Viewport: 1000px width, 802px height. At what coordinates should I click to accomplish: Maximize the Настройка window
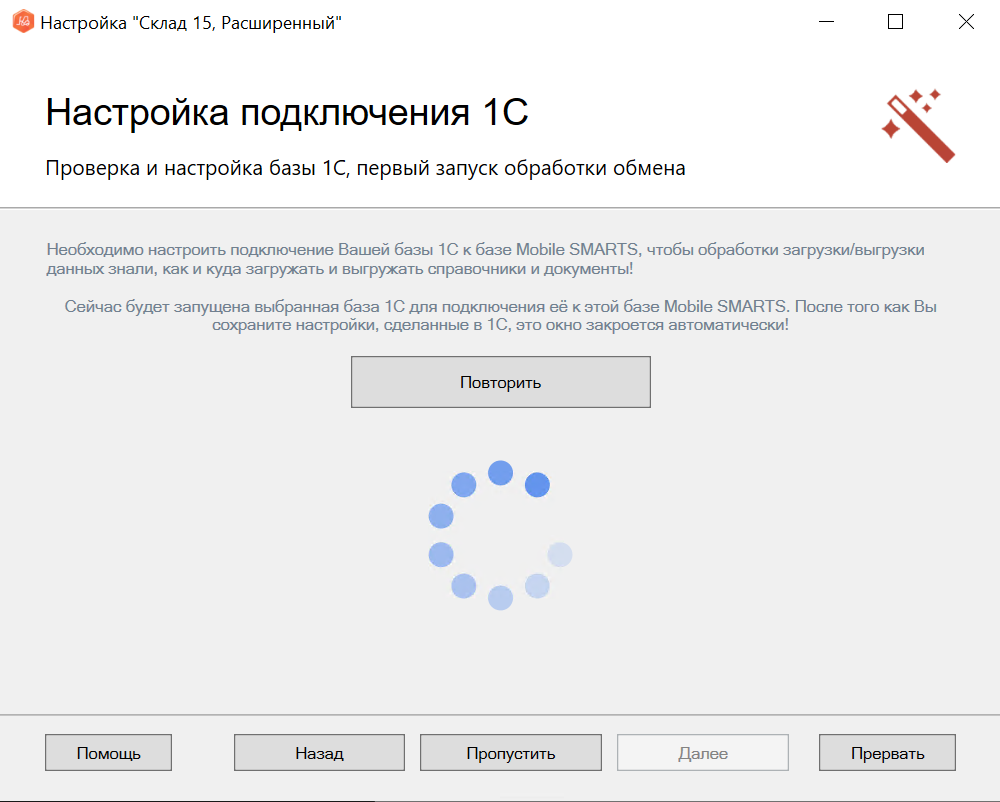pyautogui.click(x=895, y=22)
